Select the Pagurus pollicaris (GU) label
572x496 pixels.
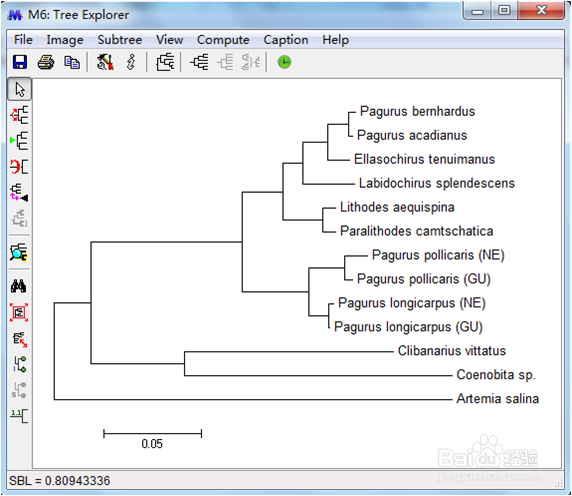424,279
